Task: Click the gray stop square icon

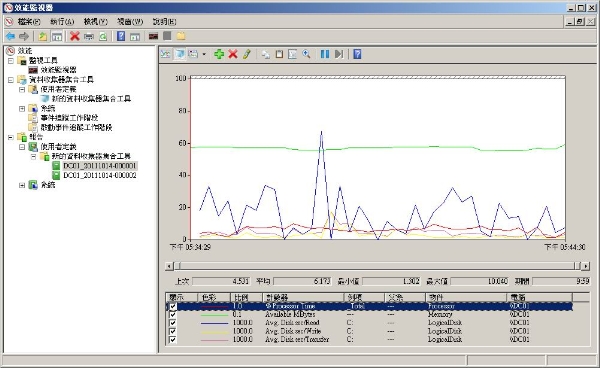Action: 167,36
